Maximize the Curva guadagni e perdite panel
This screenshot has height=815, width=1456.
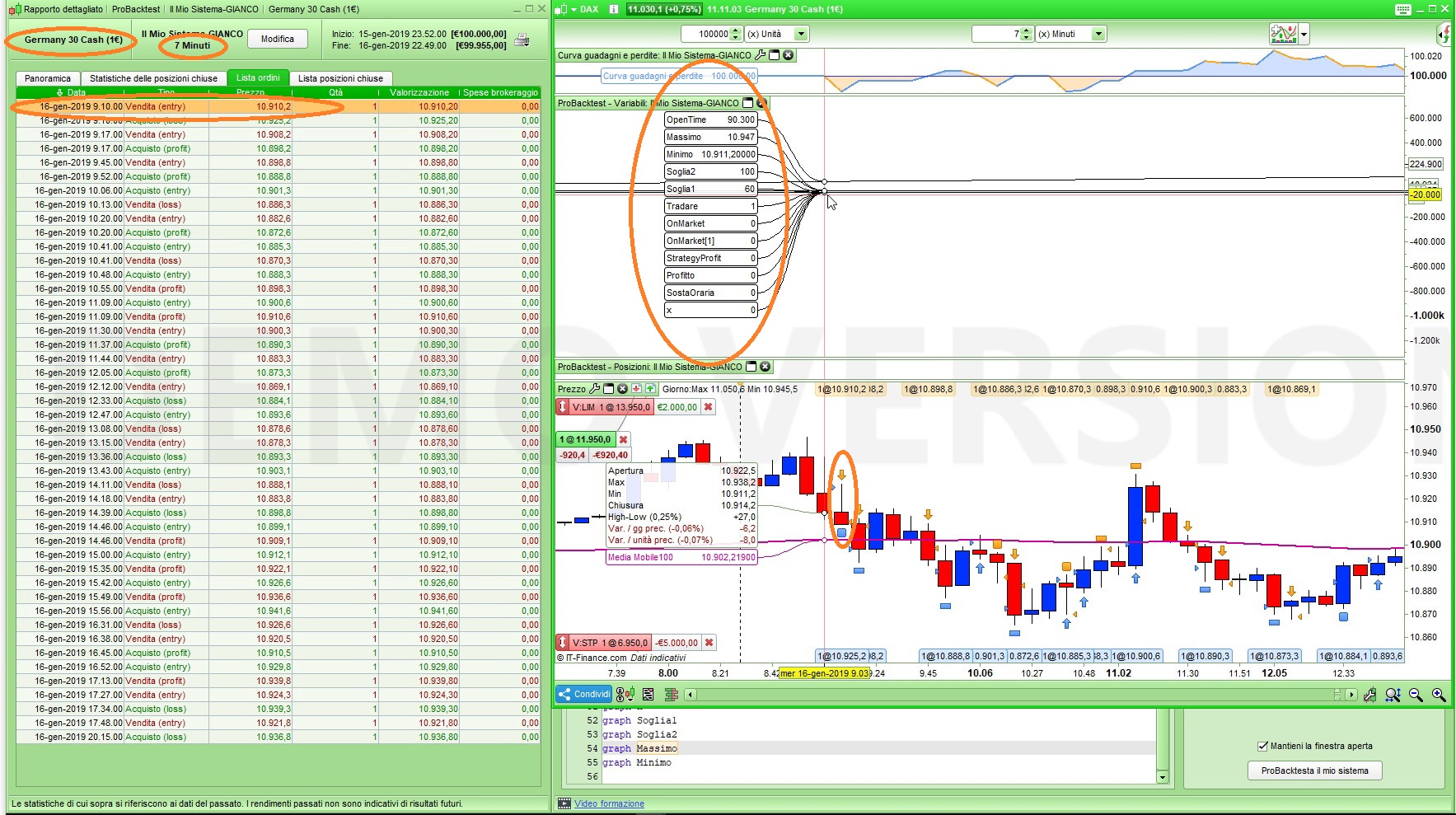(775, 55)
